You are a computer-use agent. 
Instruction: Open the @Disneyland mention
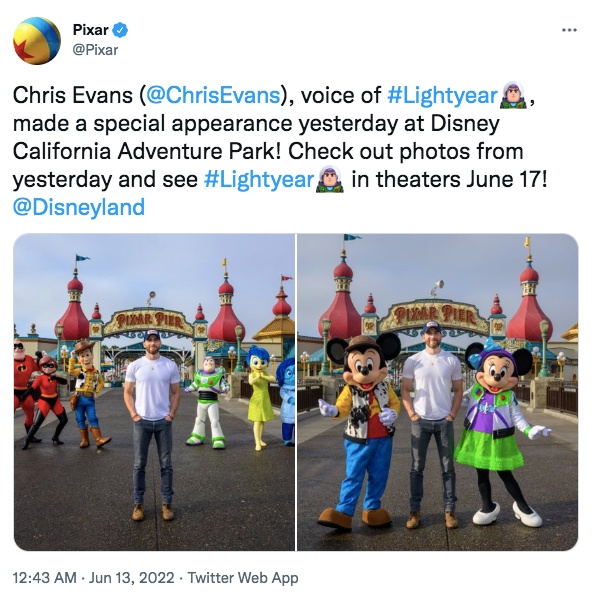click(x=79, y=207)
